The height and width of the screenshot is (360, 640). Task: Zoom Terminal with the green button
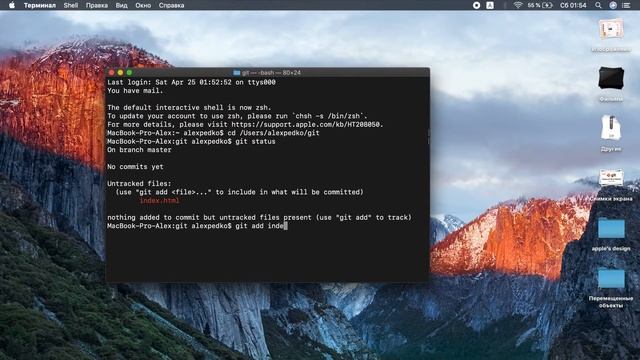pyautogui.click(x=129, y=73)
